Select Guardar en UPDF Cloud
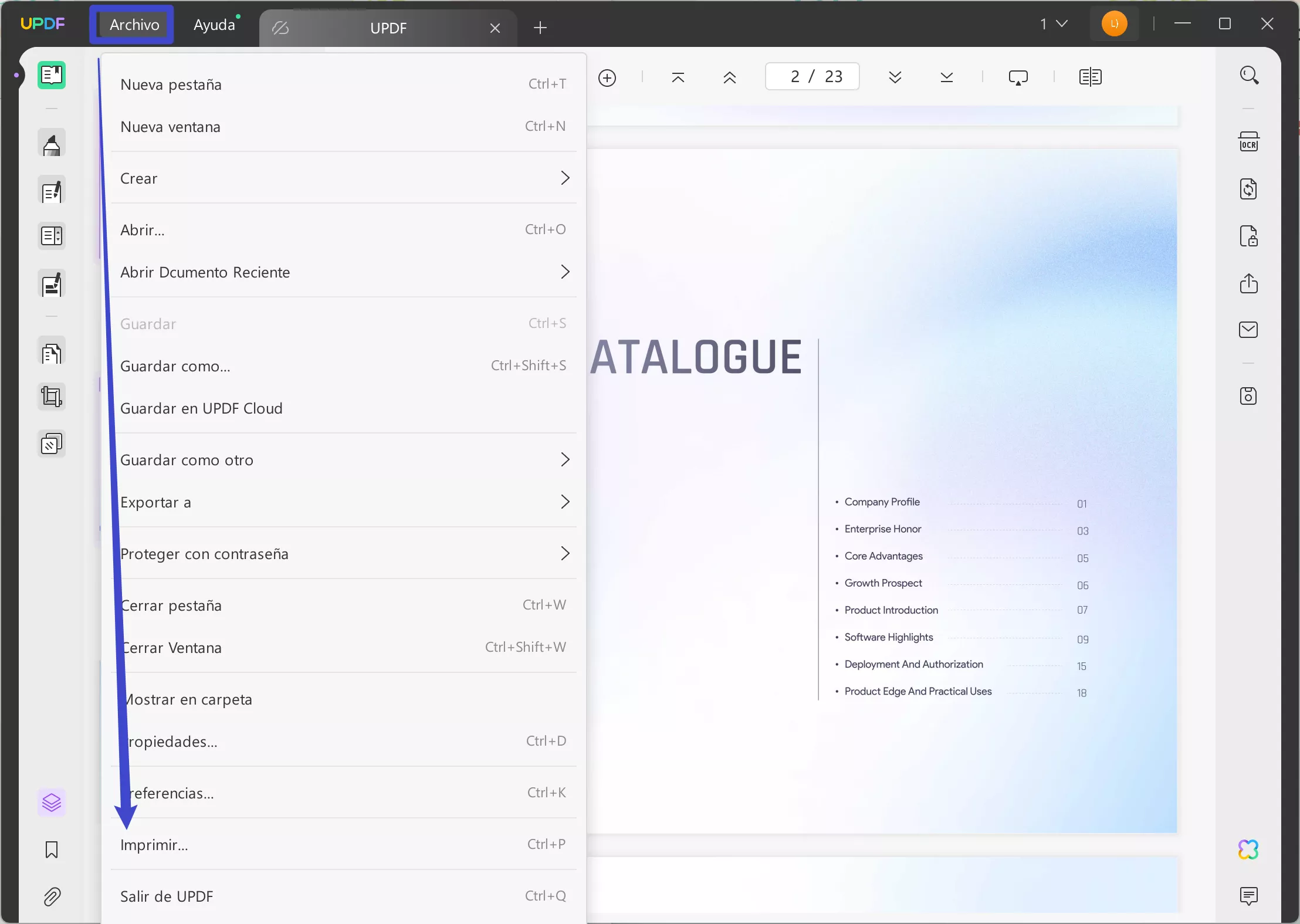 click(344, 408)
